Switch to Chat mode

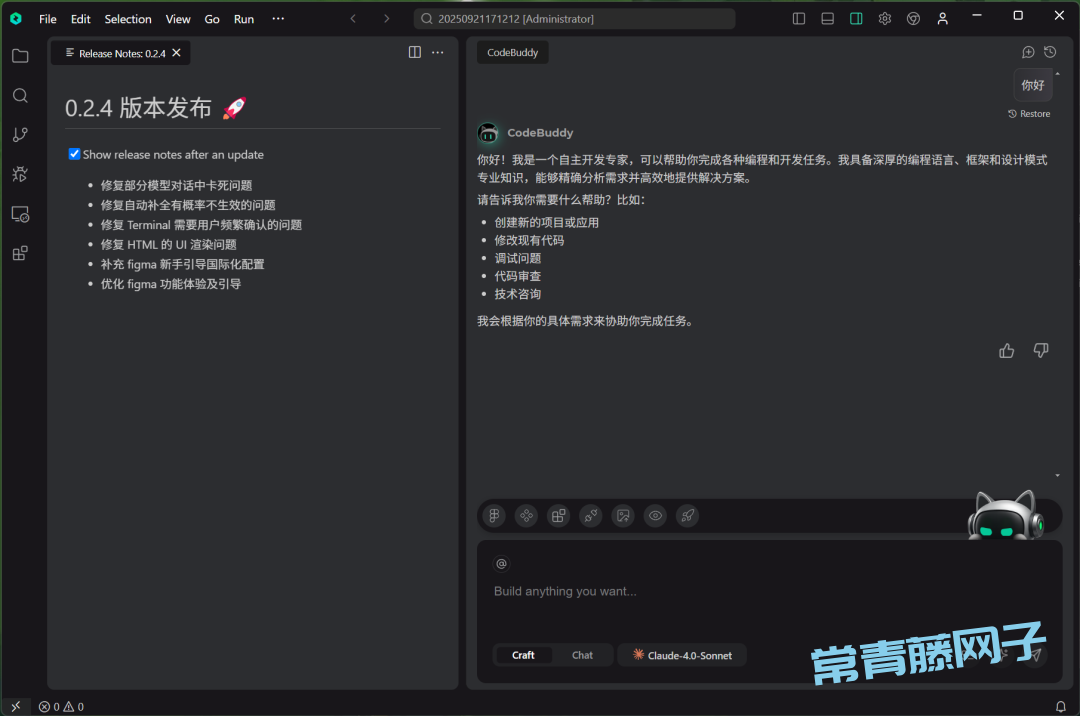[582, 655]
